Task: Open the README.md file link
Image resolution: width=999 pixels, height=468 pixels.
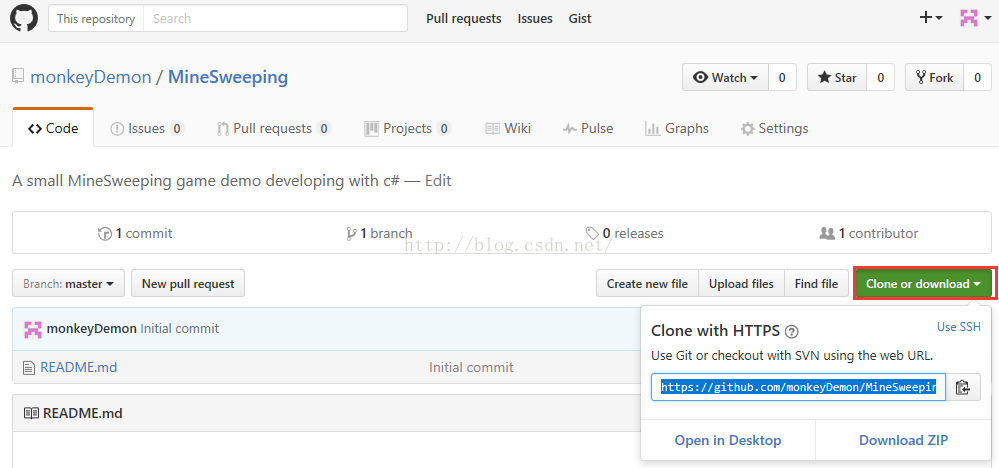Action: point(78,367)
